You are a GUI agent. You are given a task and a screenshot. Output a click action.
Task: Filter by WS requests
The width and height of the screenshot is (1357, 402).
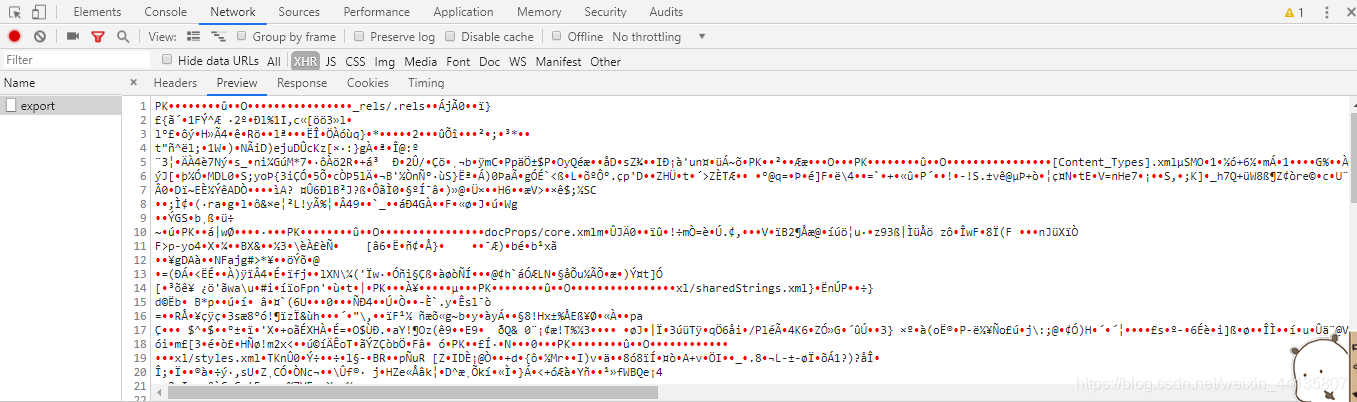[518, 61]
